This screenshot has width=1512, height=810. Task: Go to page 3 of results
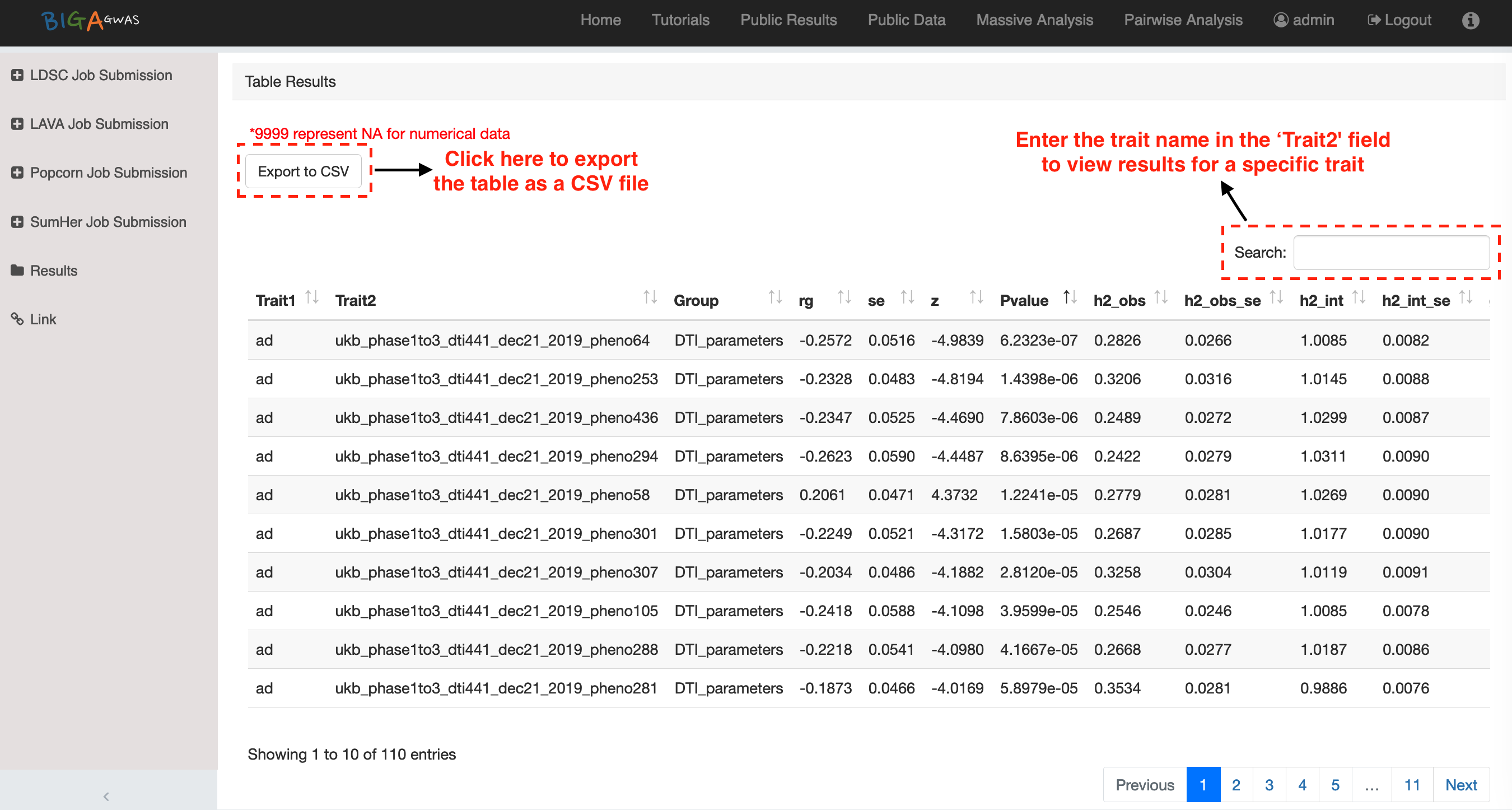point(1268,785)
